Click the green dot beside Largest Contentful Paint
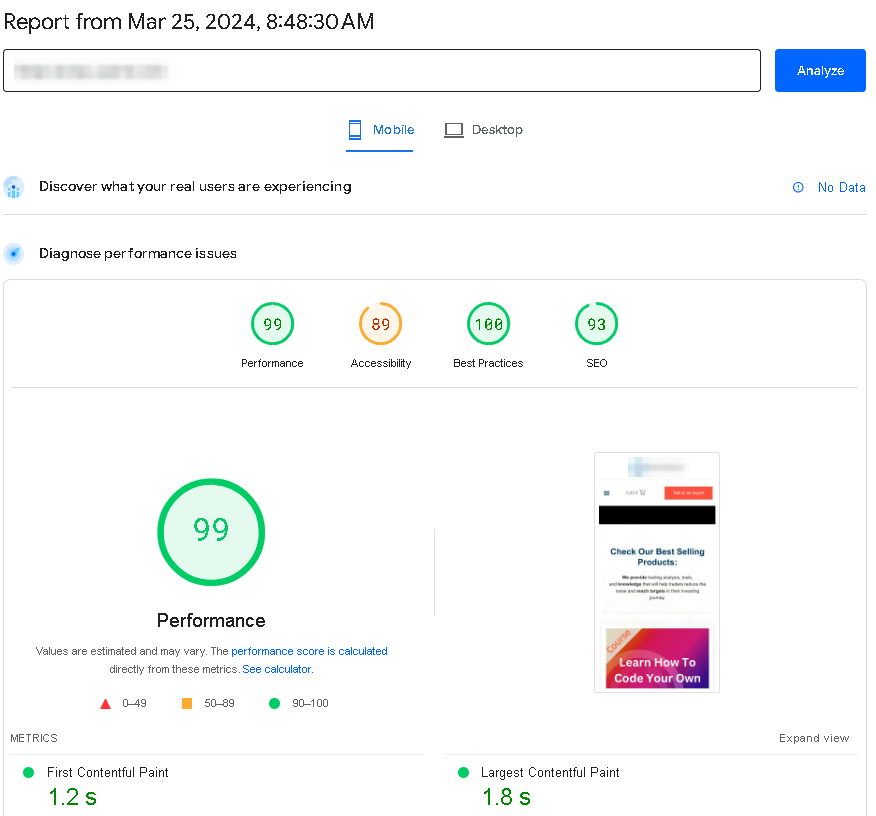The image size is (876, 816). [463, 772]
